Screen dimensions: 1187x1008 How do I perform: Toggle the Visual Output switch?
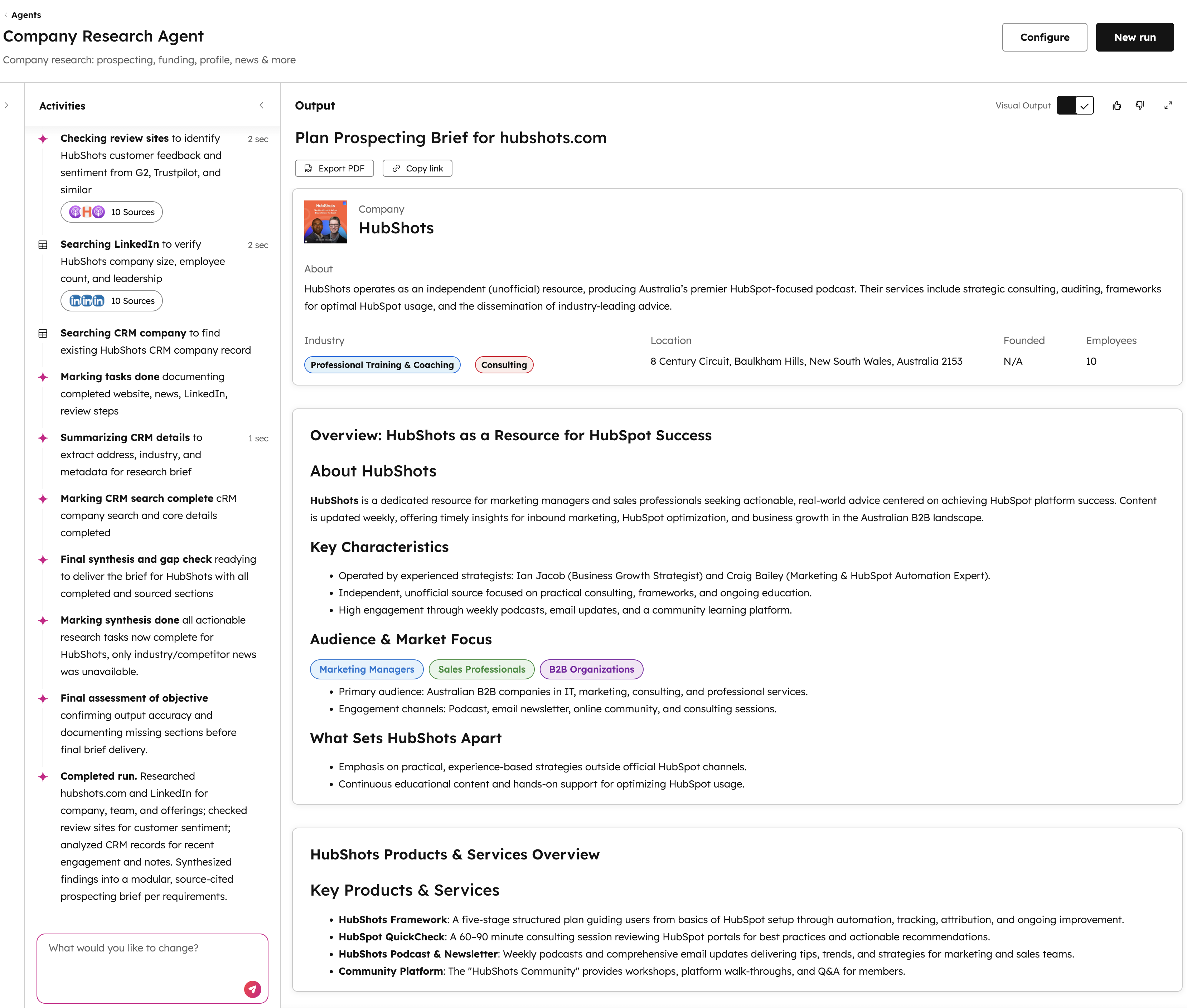point(1075,105)
